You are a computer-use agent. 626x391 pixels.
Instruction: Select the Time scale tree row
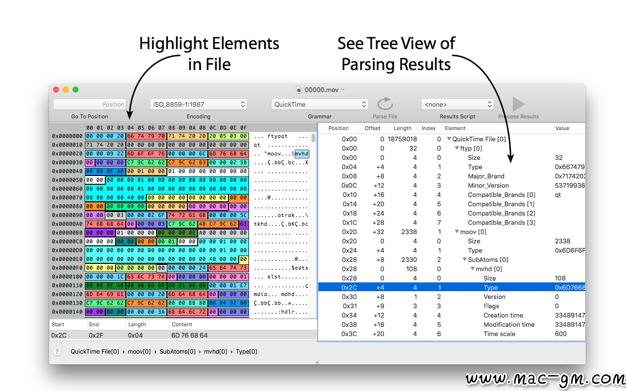(x=452, y=333)
